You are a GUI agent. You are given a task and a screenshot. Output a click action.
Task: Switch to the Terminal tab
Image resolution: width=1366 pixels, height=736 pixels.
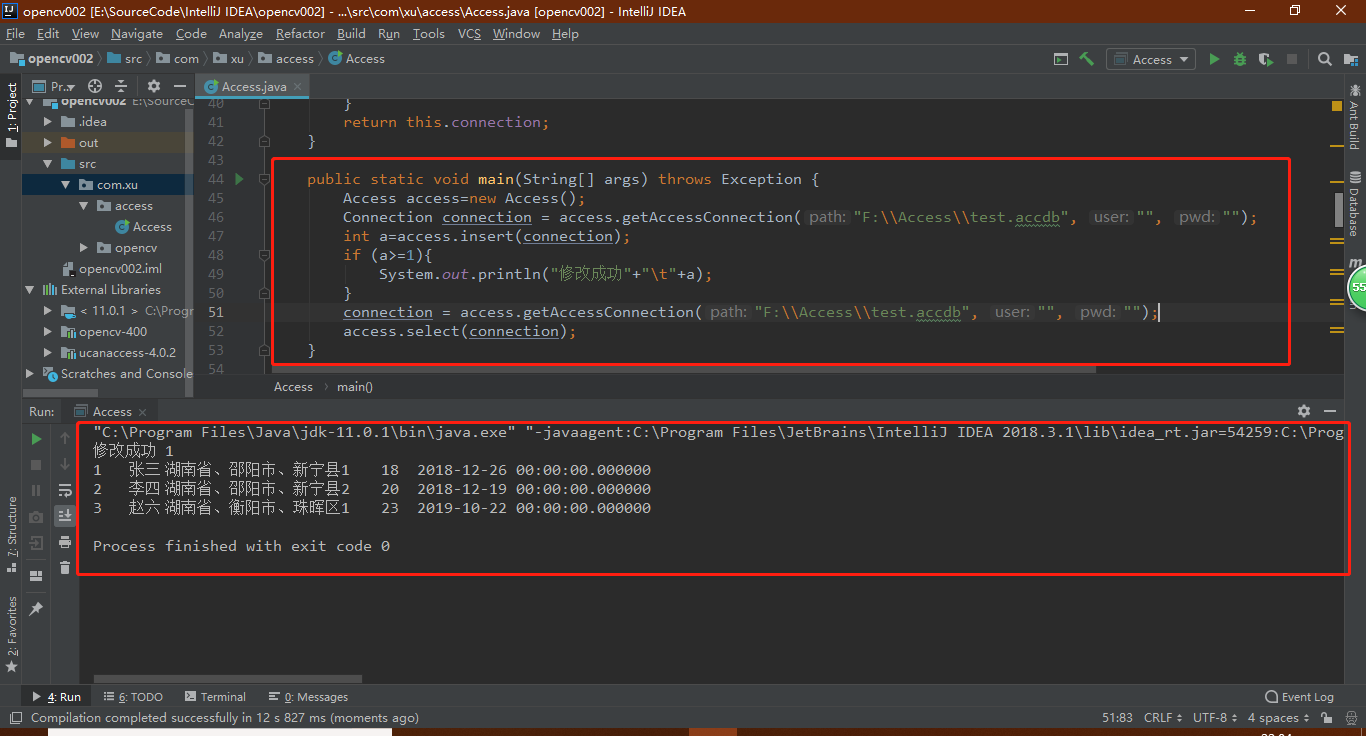click(x=215, y=696)
